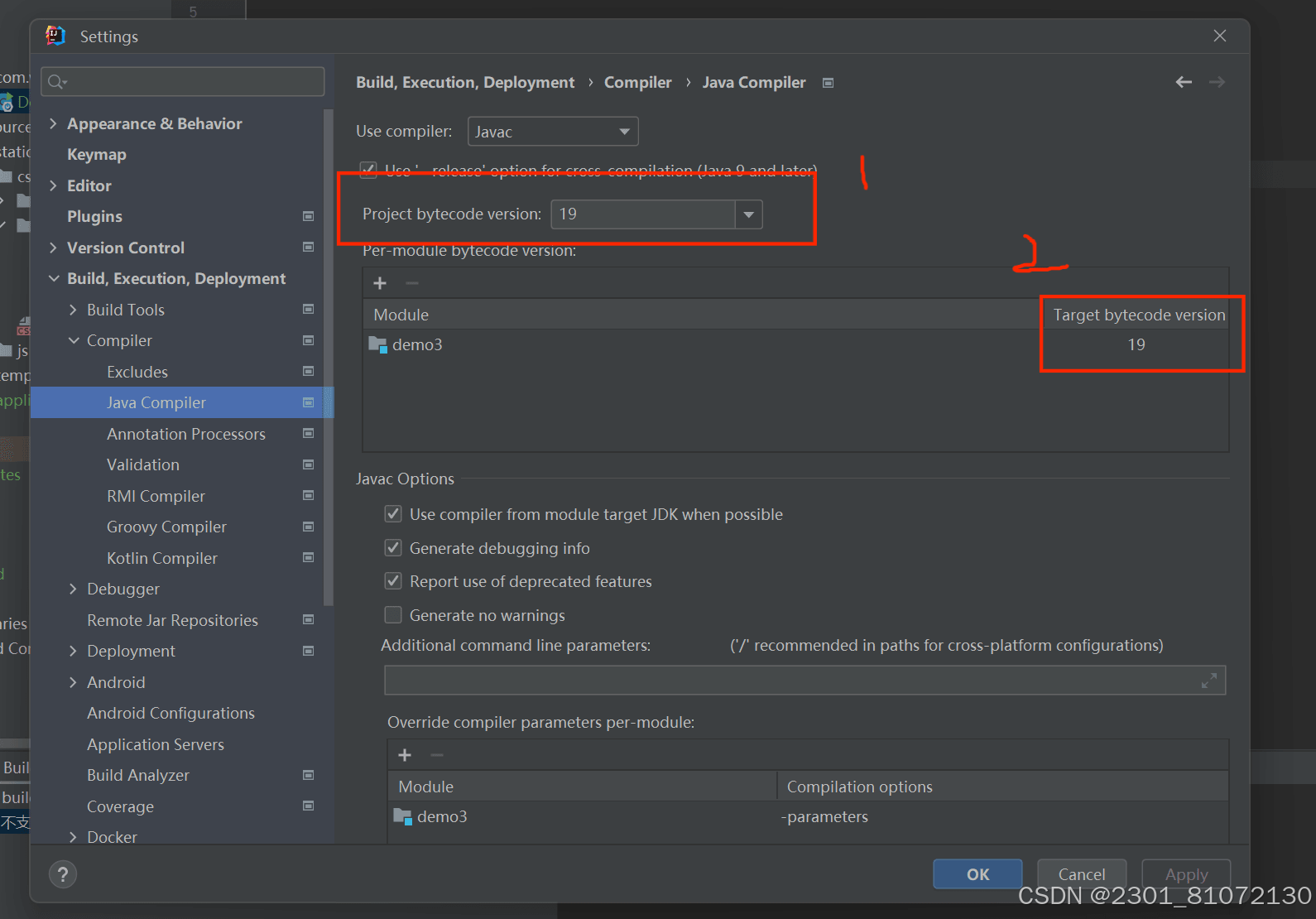
Task: Click the project-level icon next to Java Compiler breadcrumb
Action: click(828, 83)
